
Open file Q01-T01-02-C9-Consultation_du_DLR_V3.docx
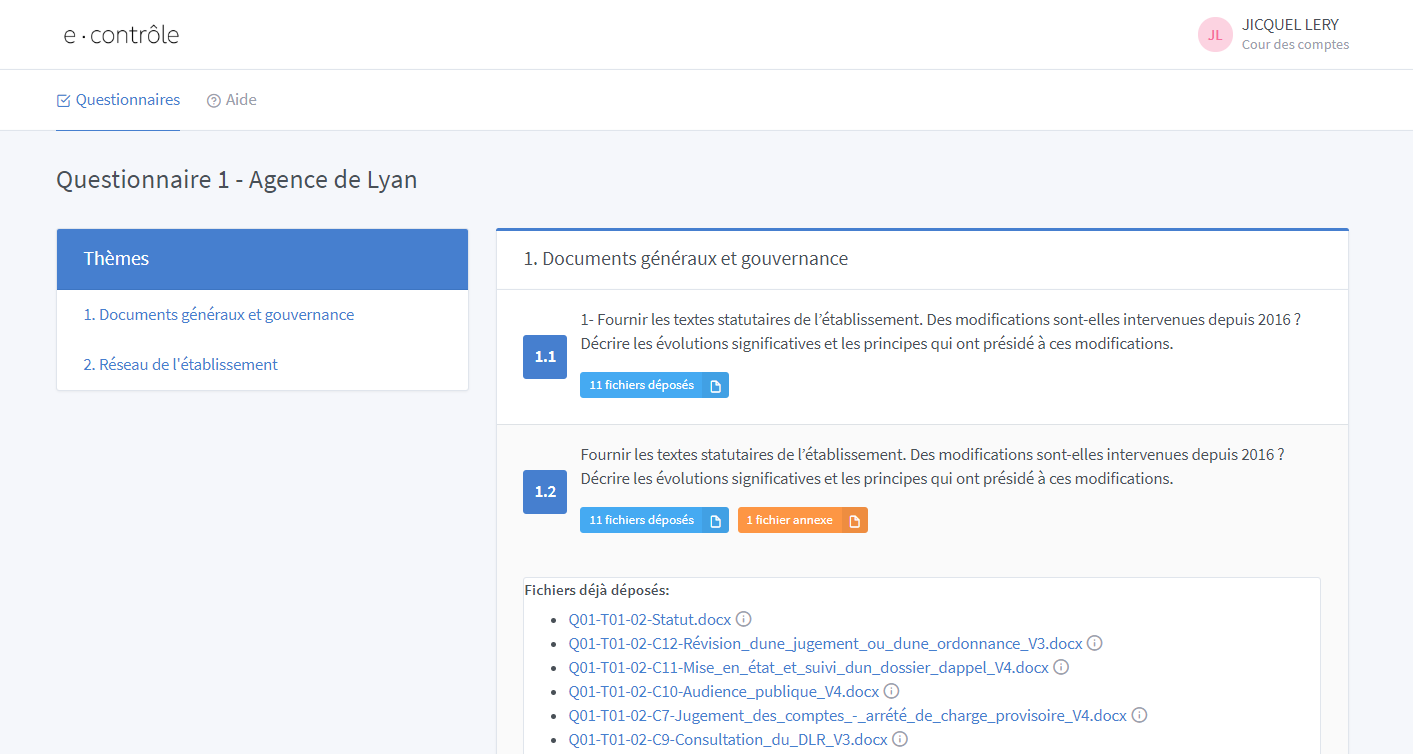(728, 739)
